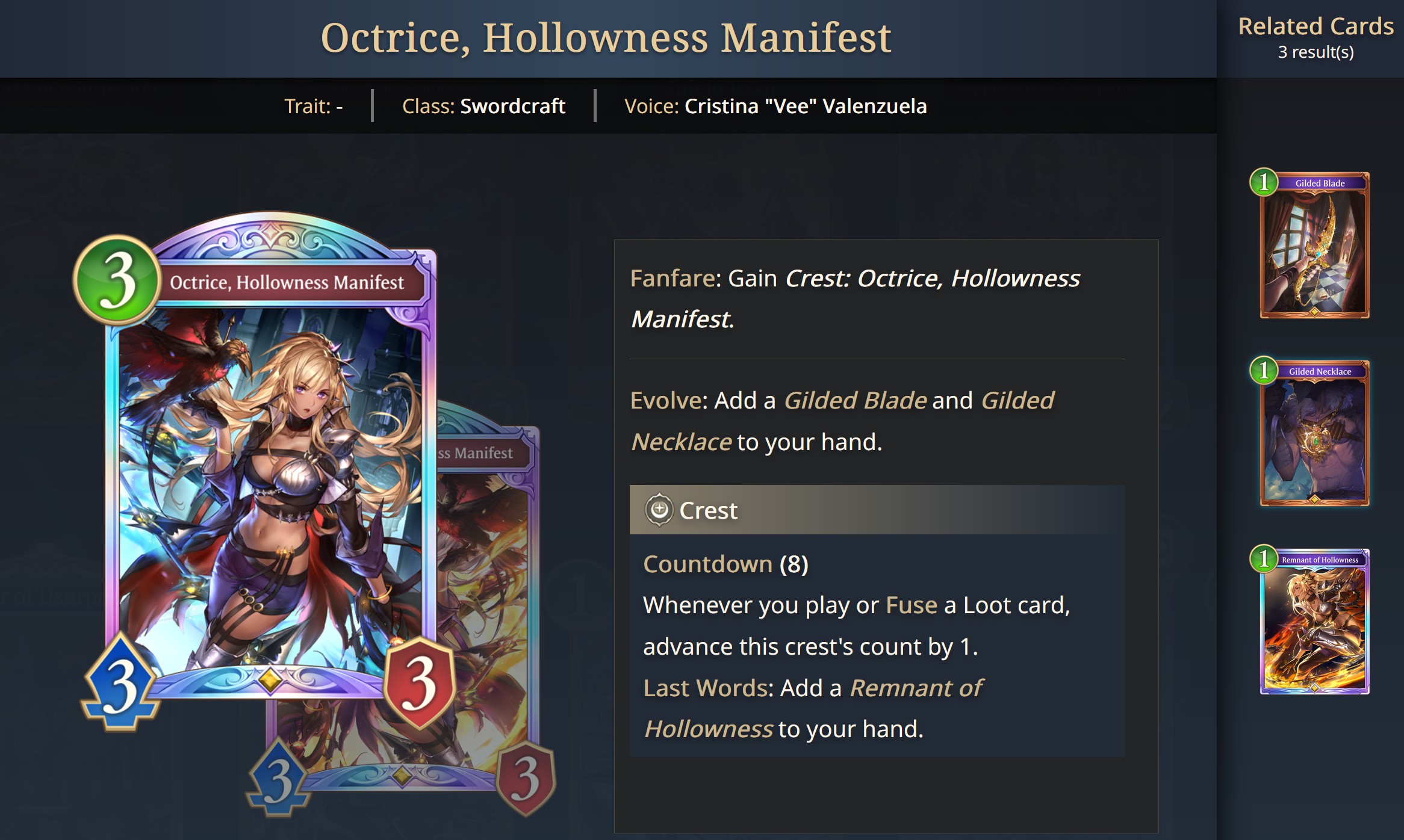
Task: Click the evolved card's red defense shield
Action: pyautogui.click(x=526, y=779)
